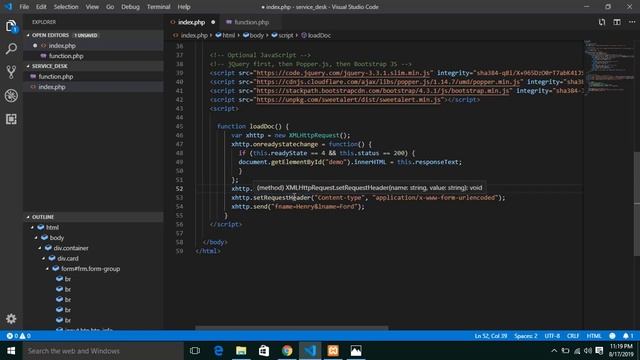Viewport: 640px width, 360px height.
Task: Select function.php in Open Editors list
Action: [93, 56]
